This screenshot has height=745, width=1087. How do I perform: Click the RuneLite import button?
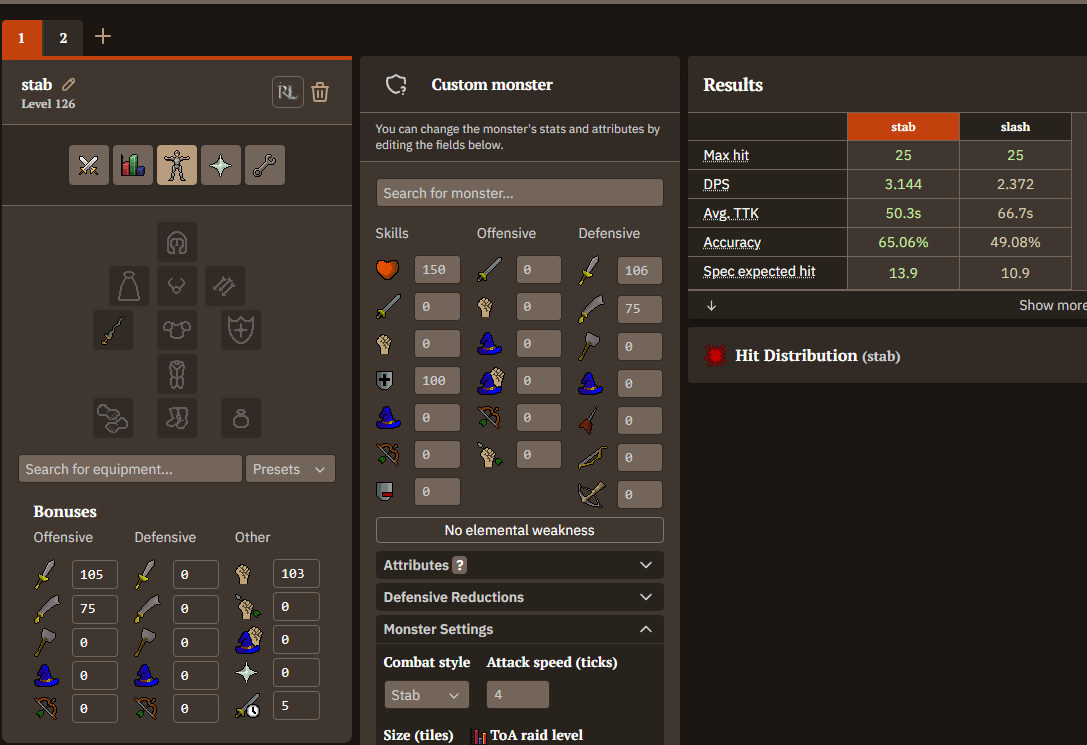[288, 92]
